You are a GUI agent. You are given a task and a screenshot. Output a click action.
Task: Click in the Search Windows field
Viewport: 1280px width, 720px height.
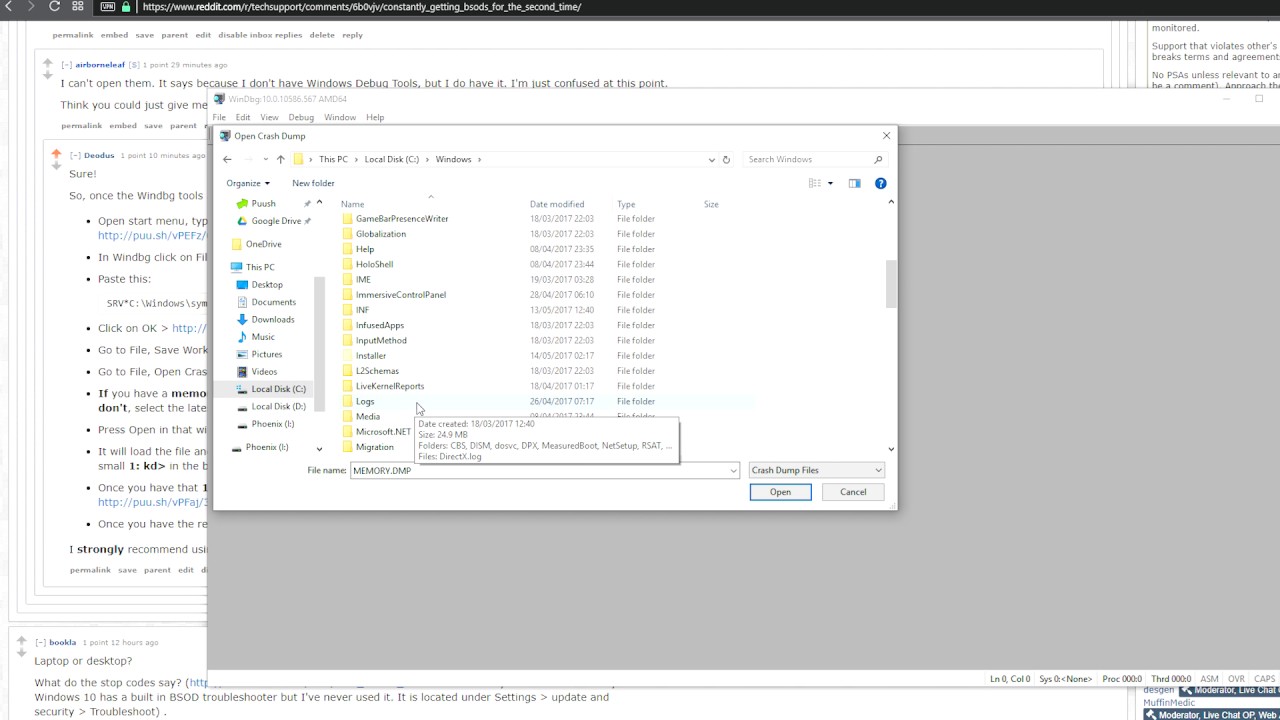808,159
